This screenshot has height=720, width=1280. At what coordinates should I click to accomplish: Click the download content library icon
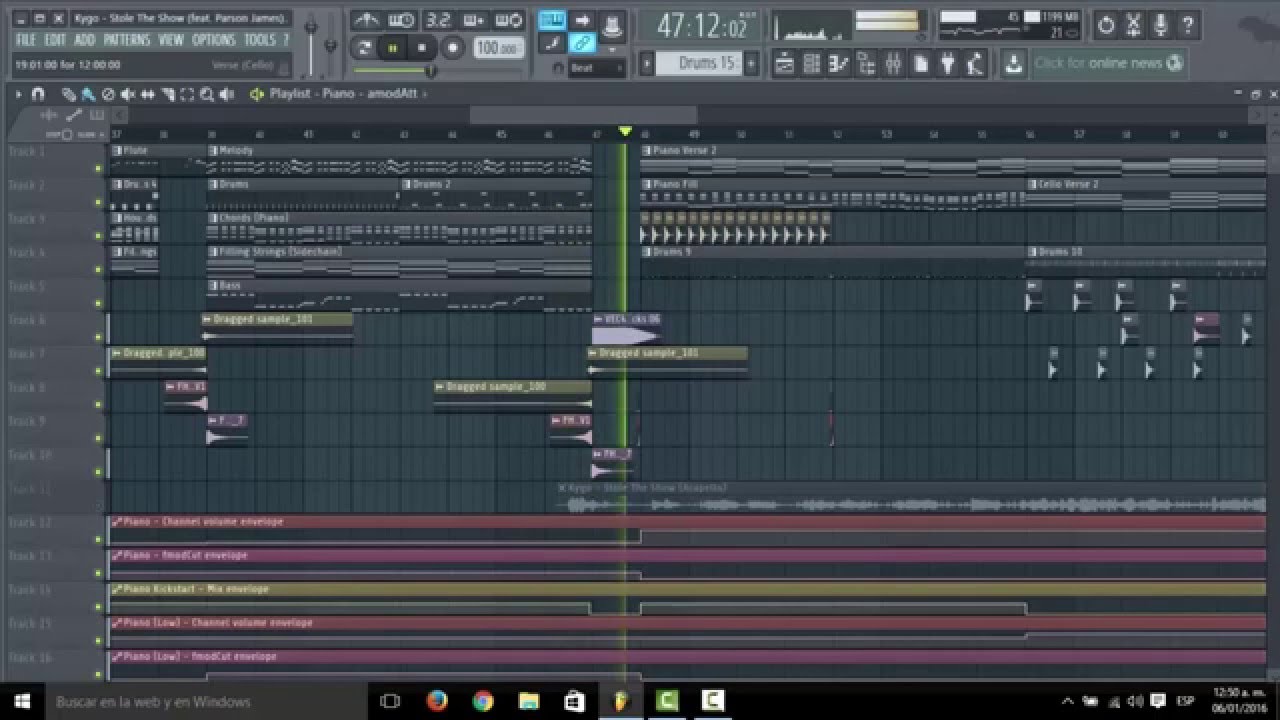click(1014, 63)
